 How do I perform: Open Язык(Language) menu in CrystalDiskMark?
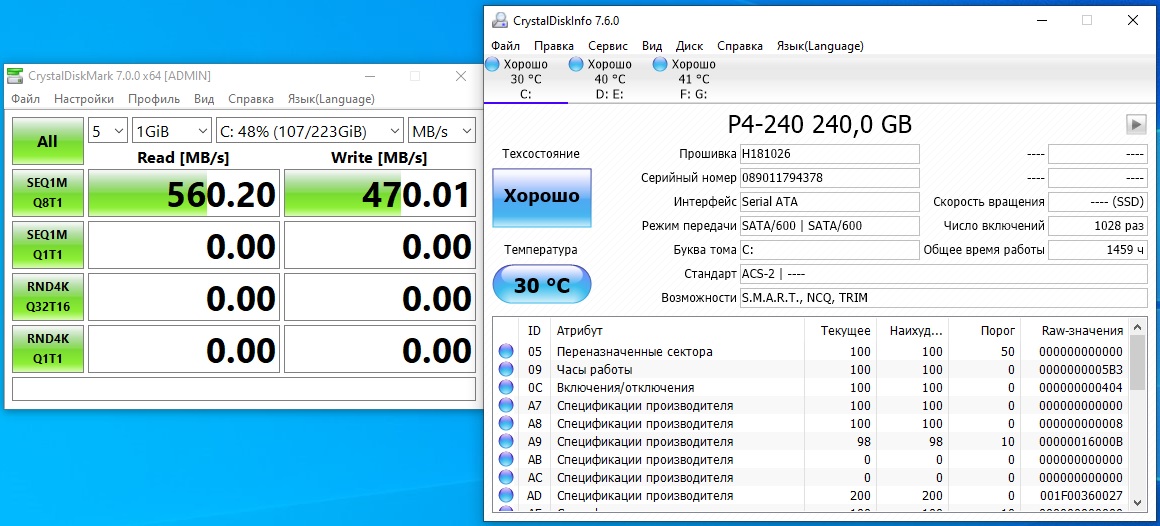click(x=331, y=99)
